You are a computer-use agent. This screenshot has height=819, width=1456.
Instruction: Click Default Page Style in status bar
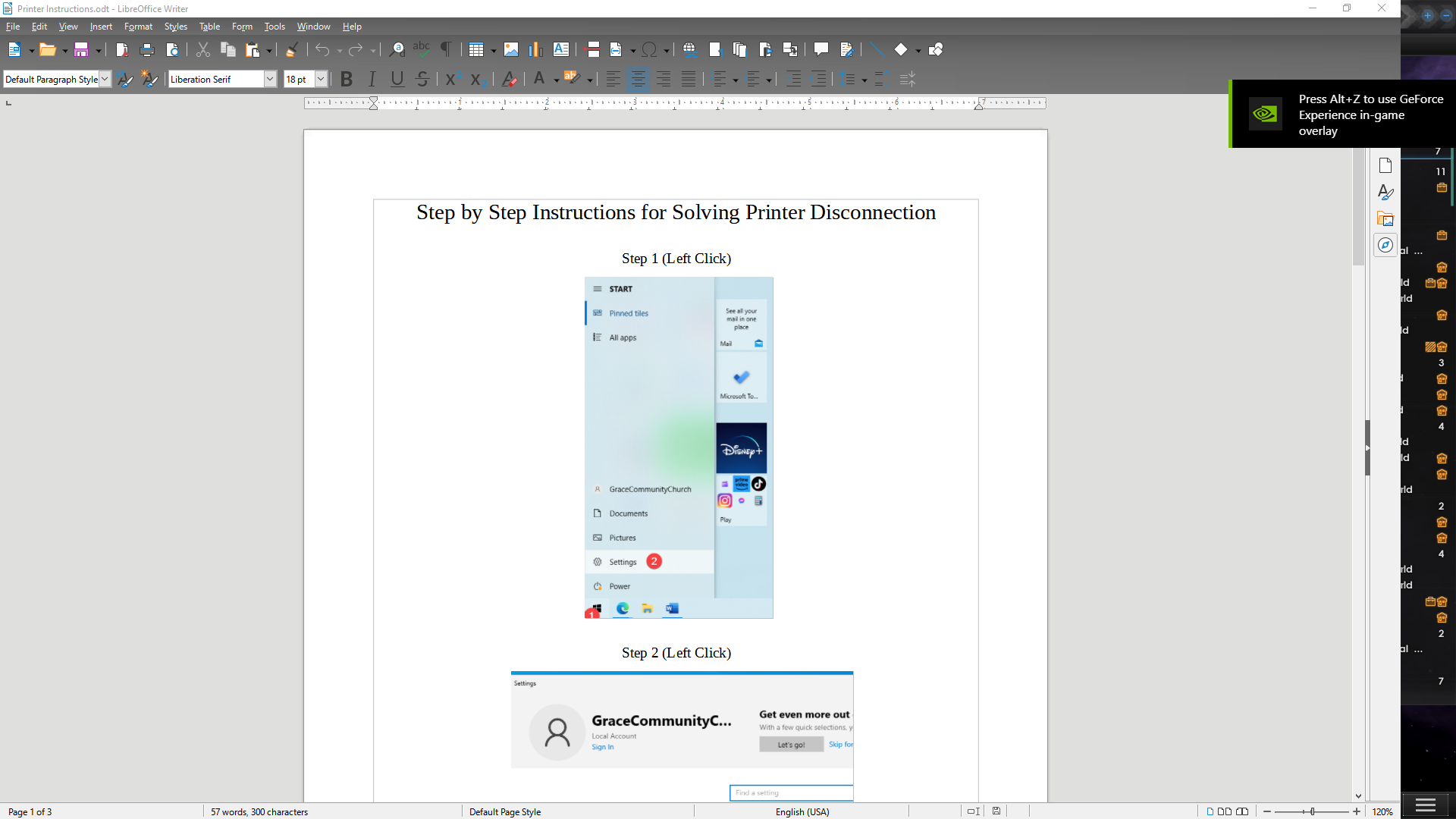point(505,811)
